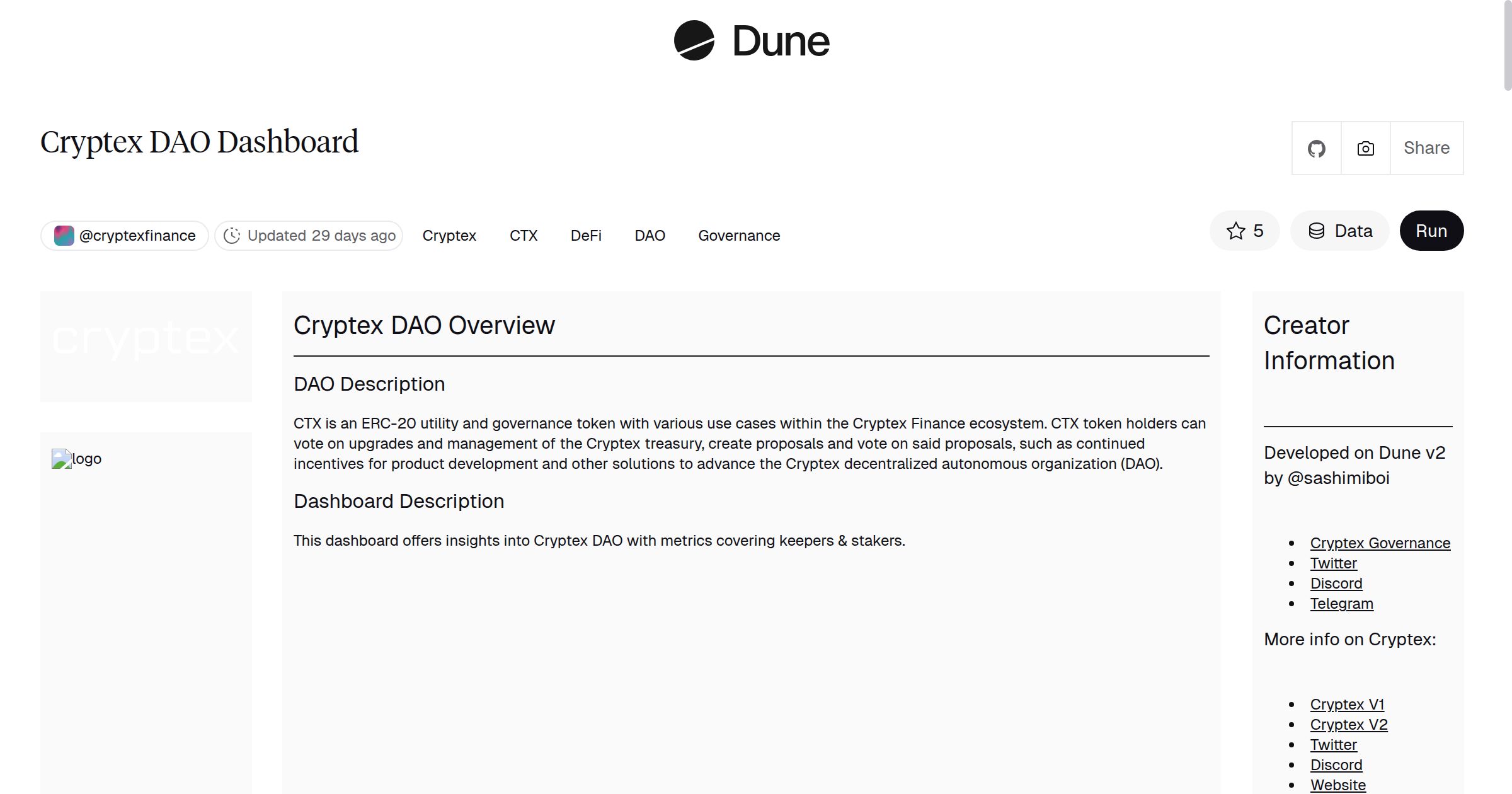
Task: Click the camera screenshot icon
Action: [1365, 148]
